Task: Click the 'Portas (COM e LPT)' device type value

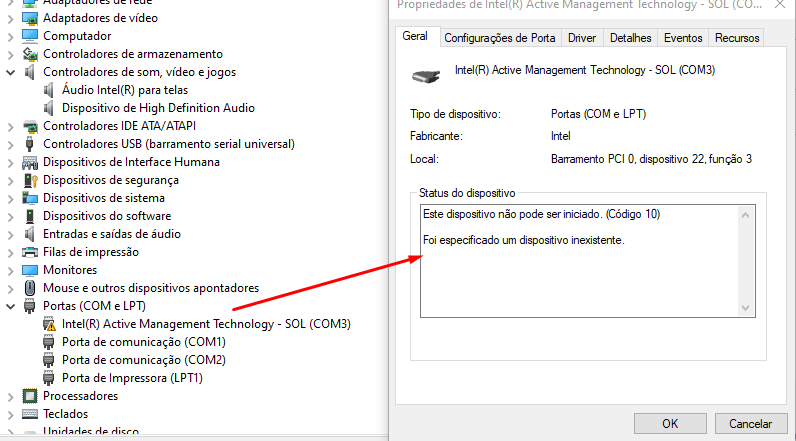Action: [599, 114]
